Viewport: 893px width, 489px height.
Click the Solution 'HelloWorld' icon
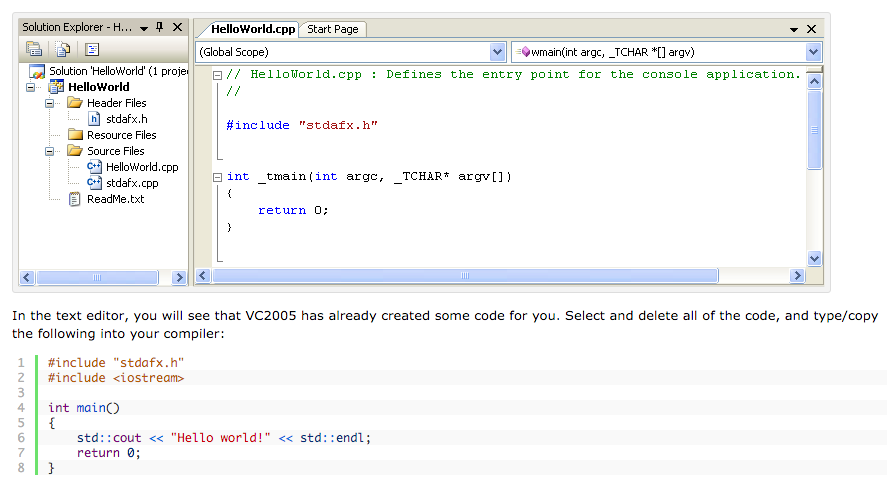[37, 71]
